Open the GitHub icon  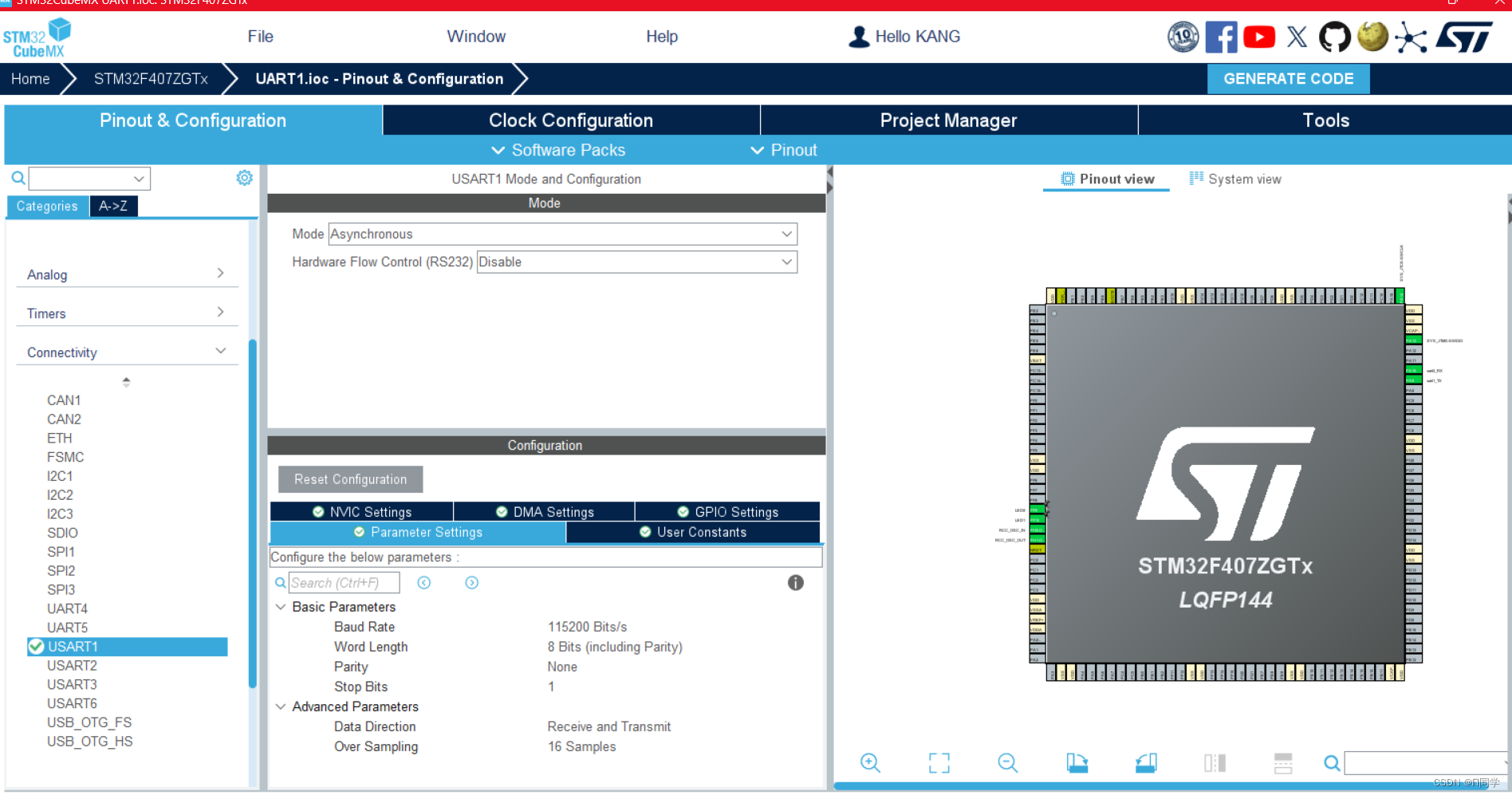coord(1334,37)
